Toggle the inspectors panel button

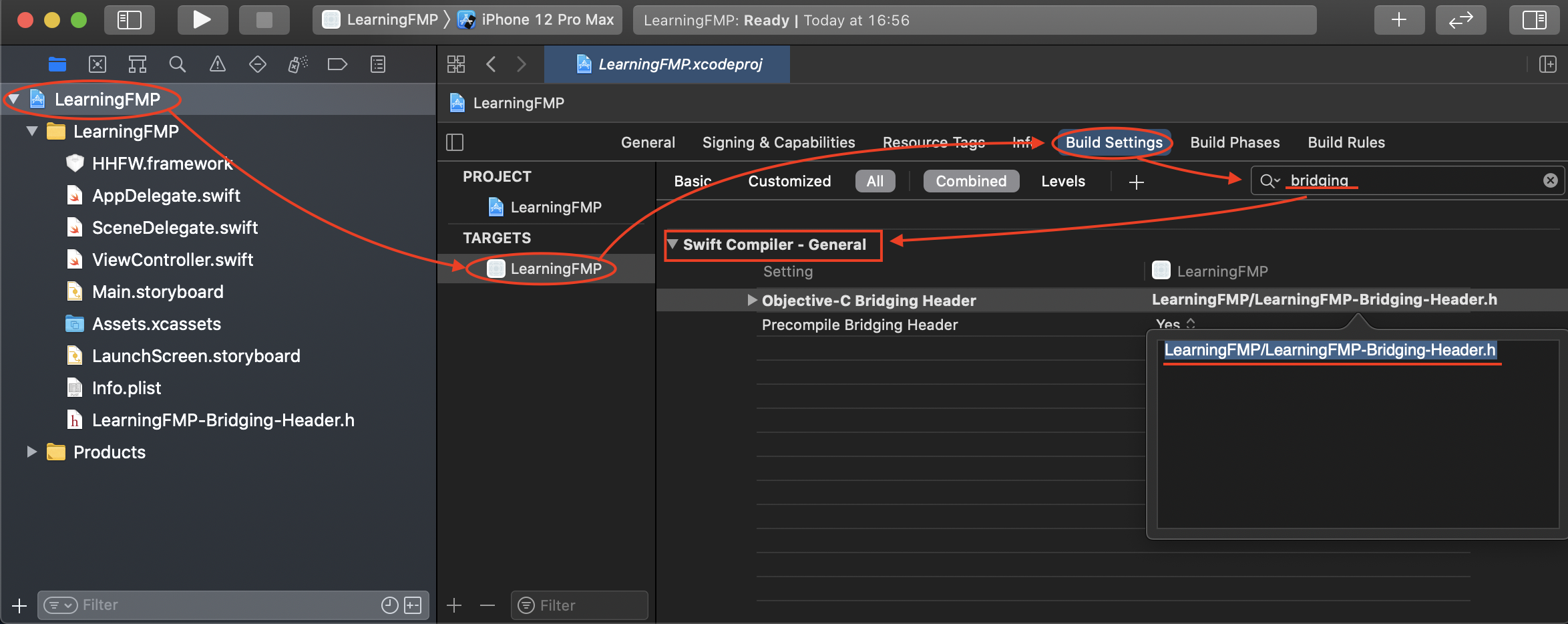tap(1534, 20)
